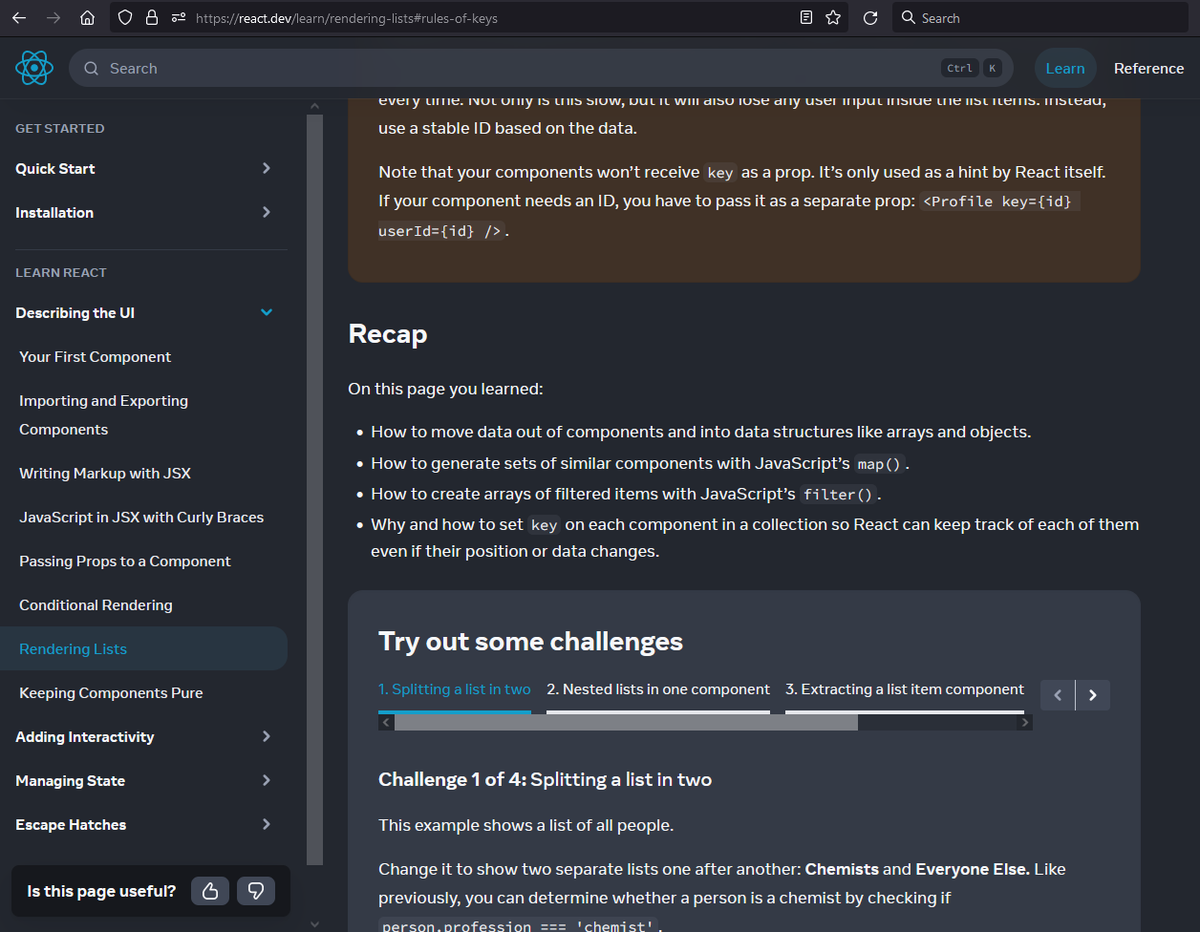1200x932 pixels.
Task: Select challenge tab 1. Splitting a list in two
Action: [454, 689]
